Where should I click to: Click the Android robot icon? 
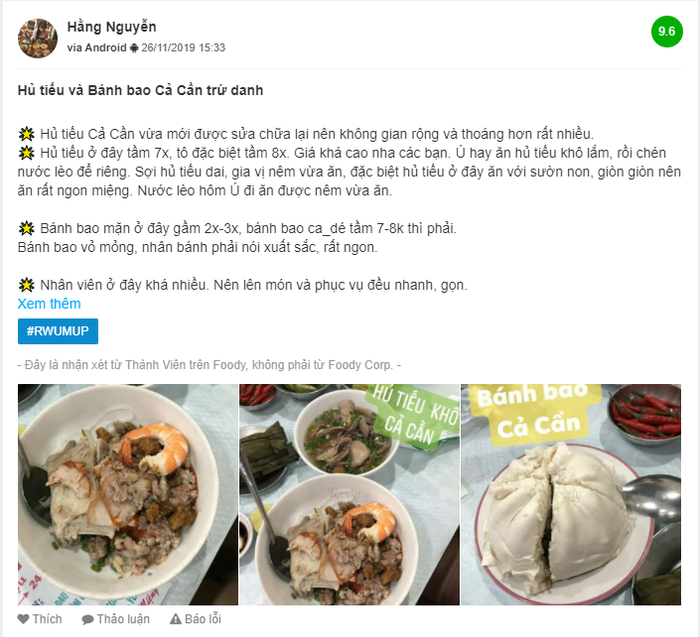tap(134, 48)
